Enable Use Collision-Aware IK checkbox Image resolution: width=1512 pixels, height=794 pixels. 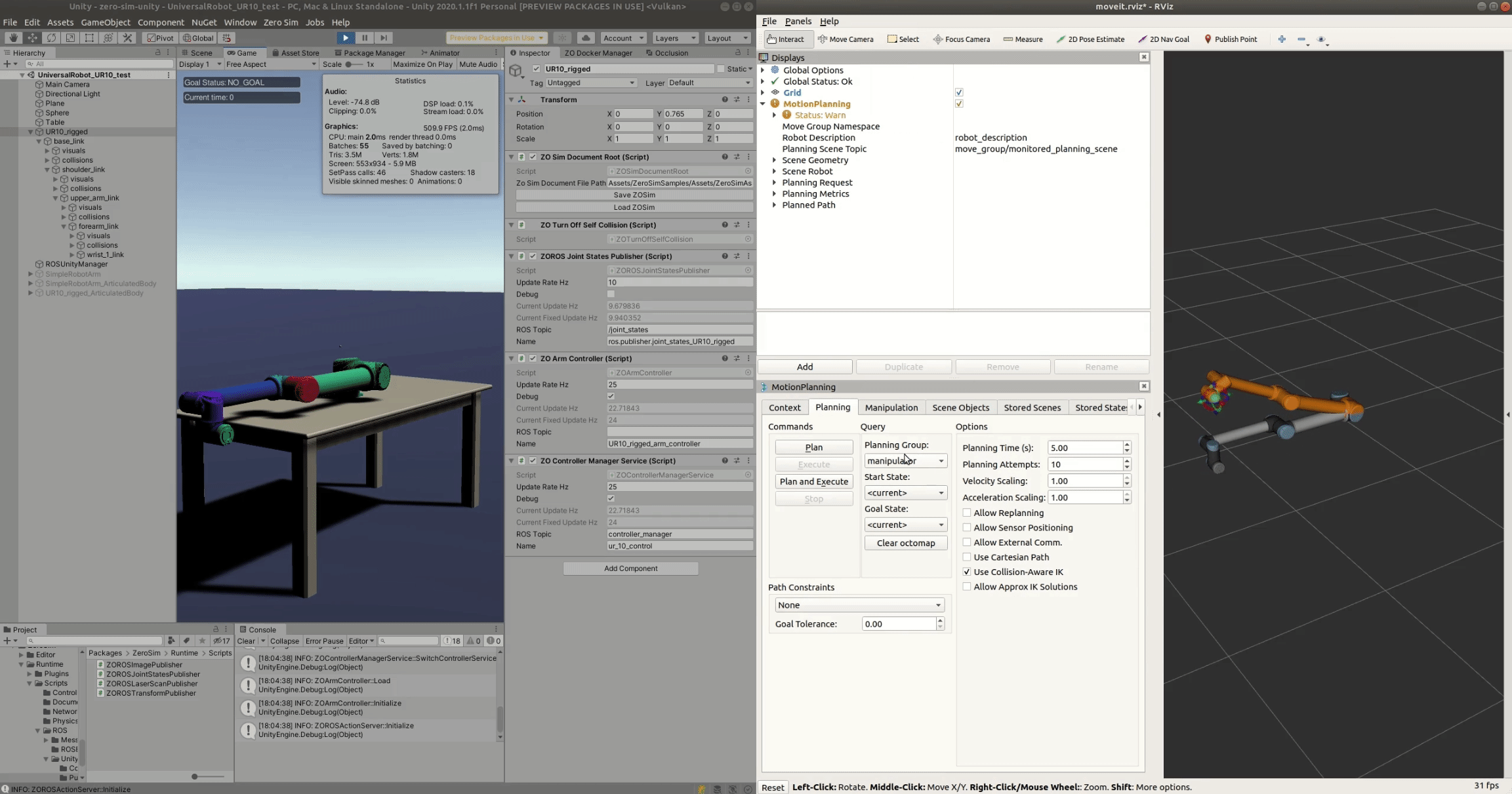(x=966, y=571)
